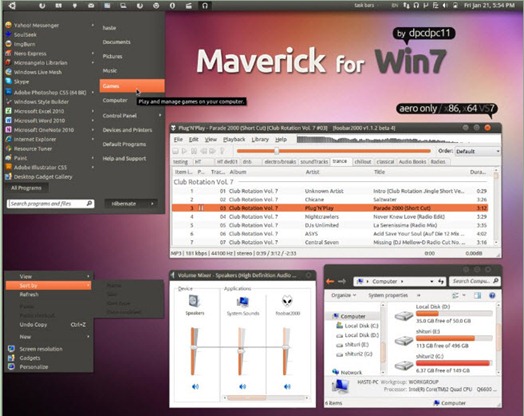The image size is (524, 416).
Task: Select Personalize in the context menu
Action: coord(33,367)
